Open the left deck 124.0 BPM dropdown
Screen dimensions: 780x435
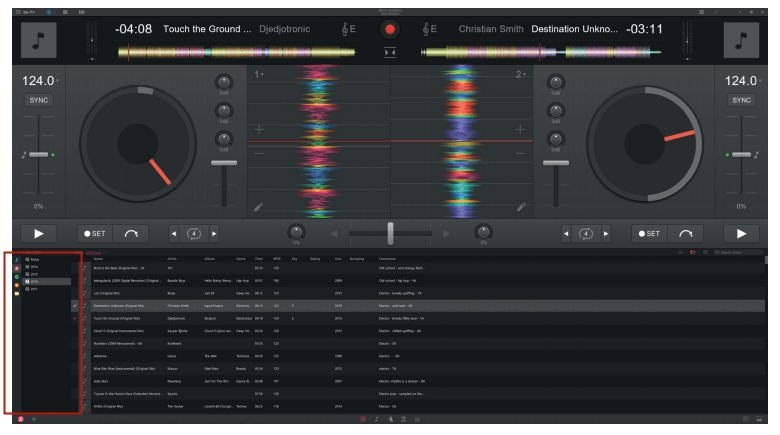[x=40, y=80]
